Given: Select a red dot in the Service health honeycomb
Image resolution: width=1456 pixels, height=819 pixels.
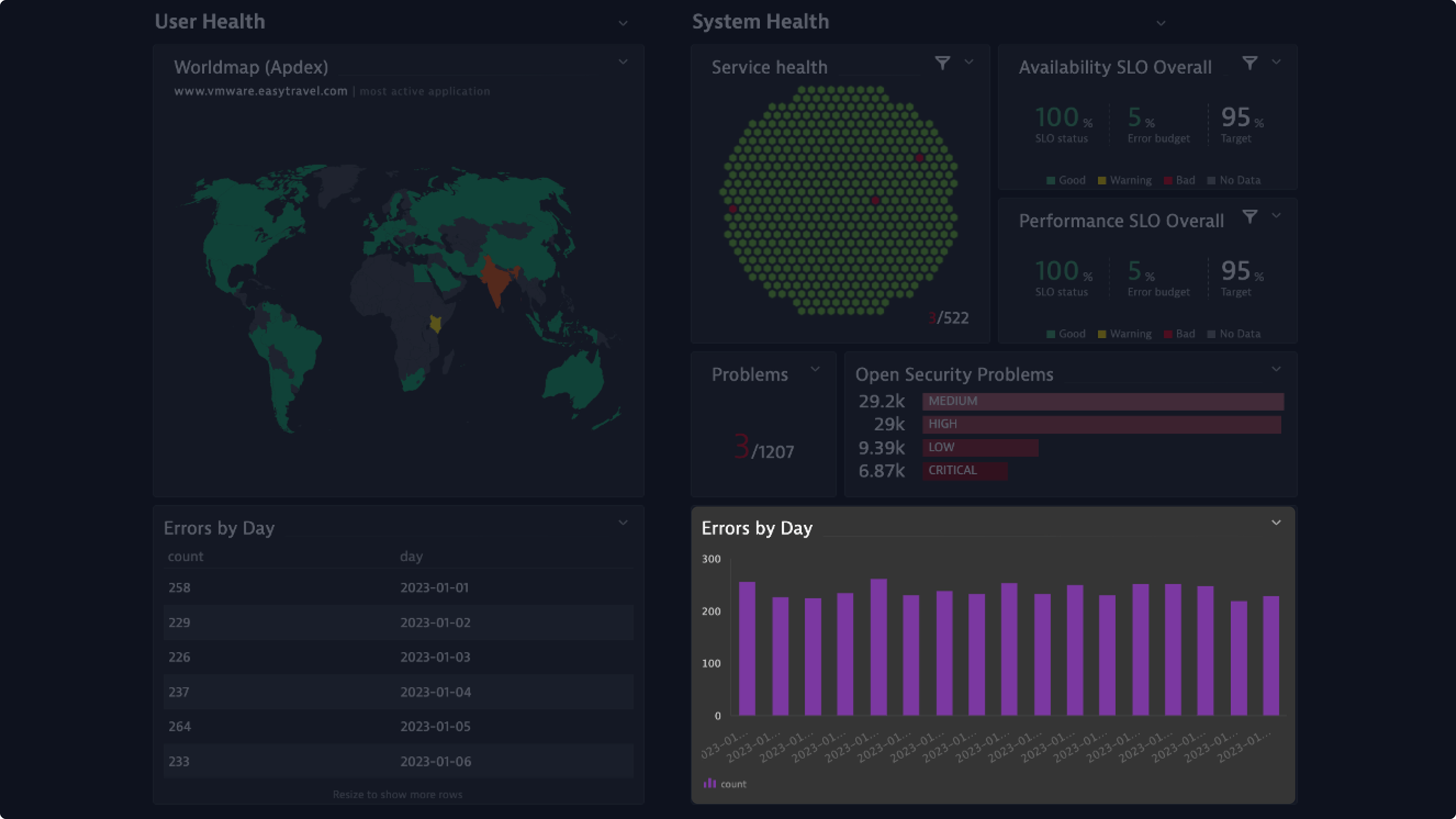Looking at the screenshot, I should [918, 158].
